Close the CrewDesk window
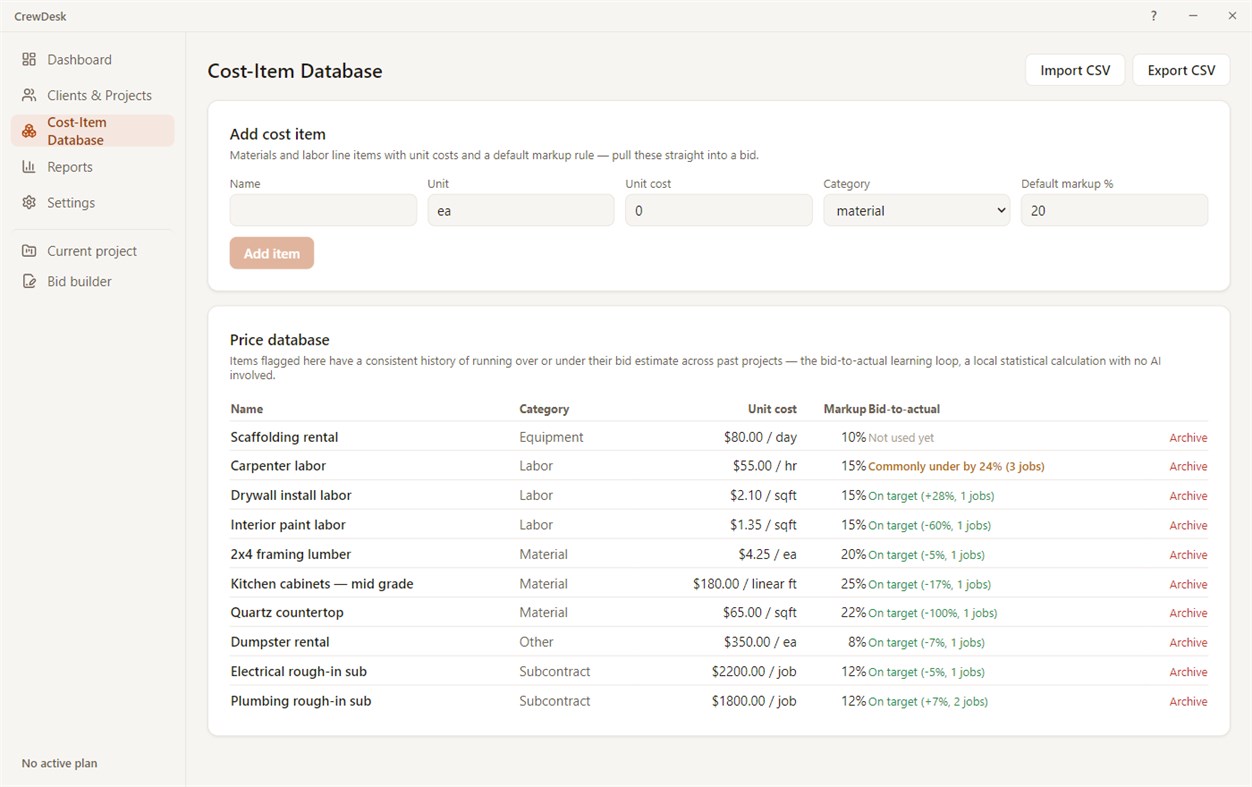 tap(1232, 16)
